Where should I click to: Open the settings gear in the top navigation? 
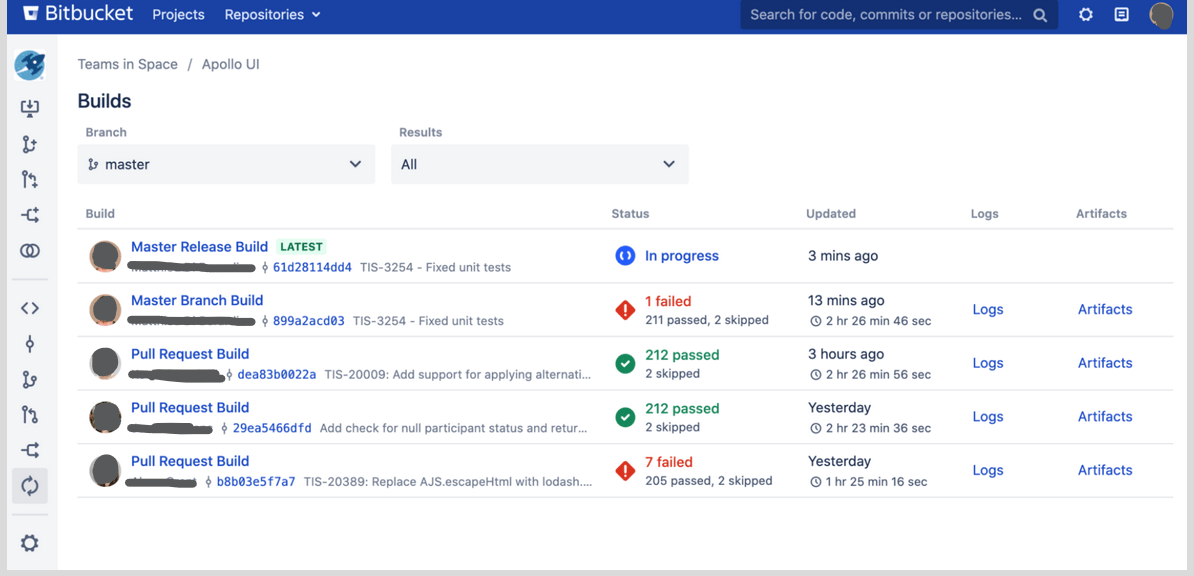[1085, 14]
